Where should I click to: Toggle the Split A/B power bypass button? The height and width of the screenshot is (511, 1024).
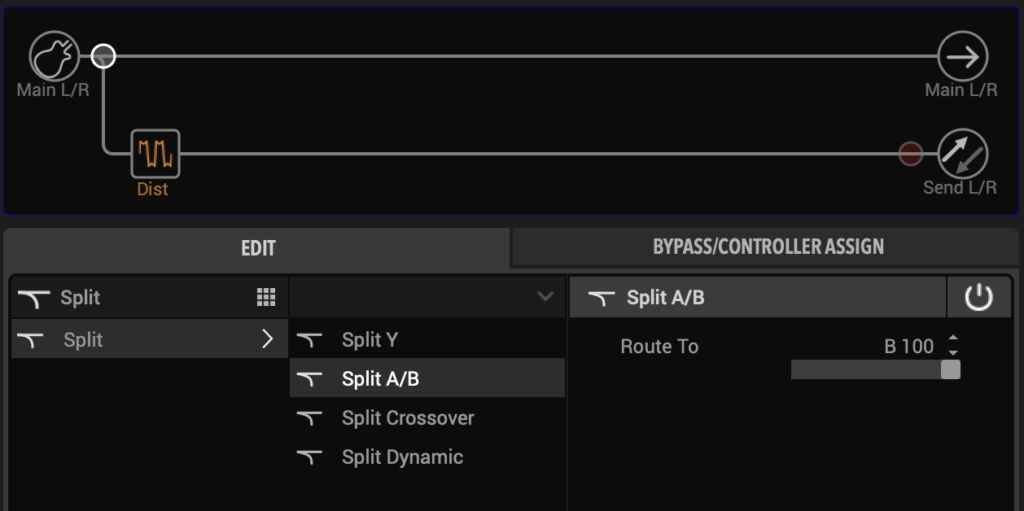pos(978,297)
